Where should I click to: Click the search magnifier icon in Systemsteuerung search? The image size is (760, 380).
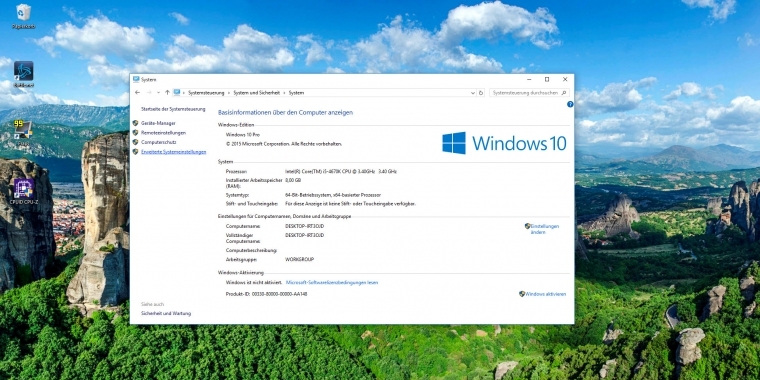pos(564,93)
